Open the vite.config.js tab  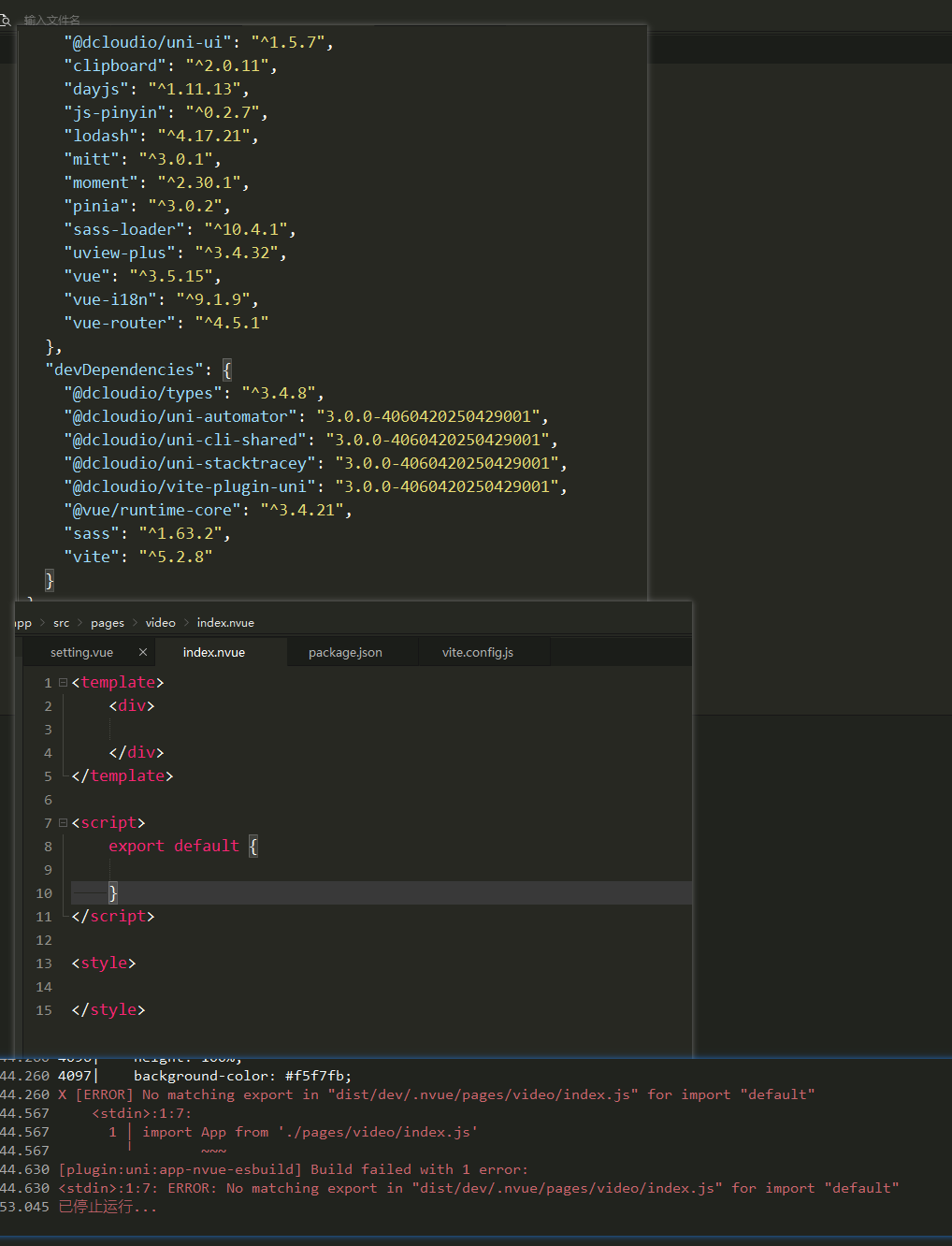pyautogui.click(x=478, y=652)
